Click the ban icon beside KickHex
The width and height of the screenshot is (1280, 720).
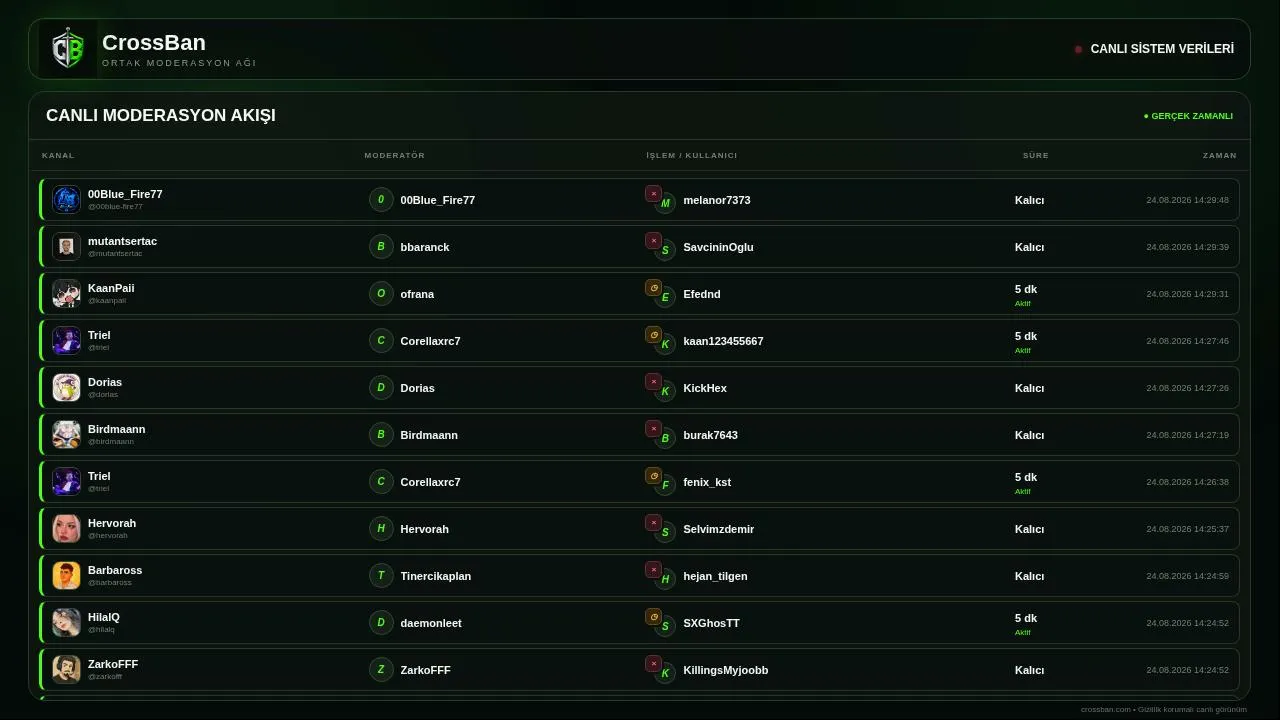pyautogui.click(x=653, y=382)
